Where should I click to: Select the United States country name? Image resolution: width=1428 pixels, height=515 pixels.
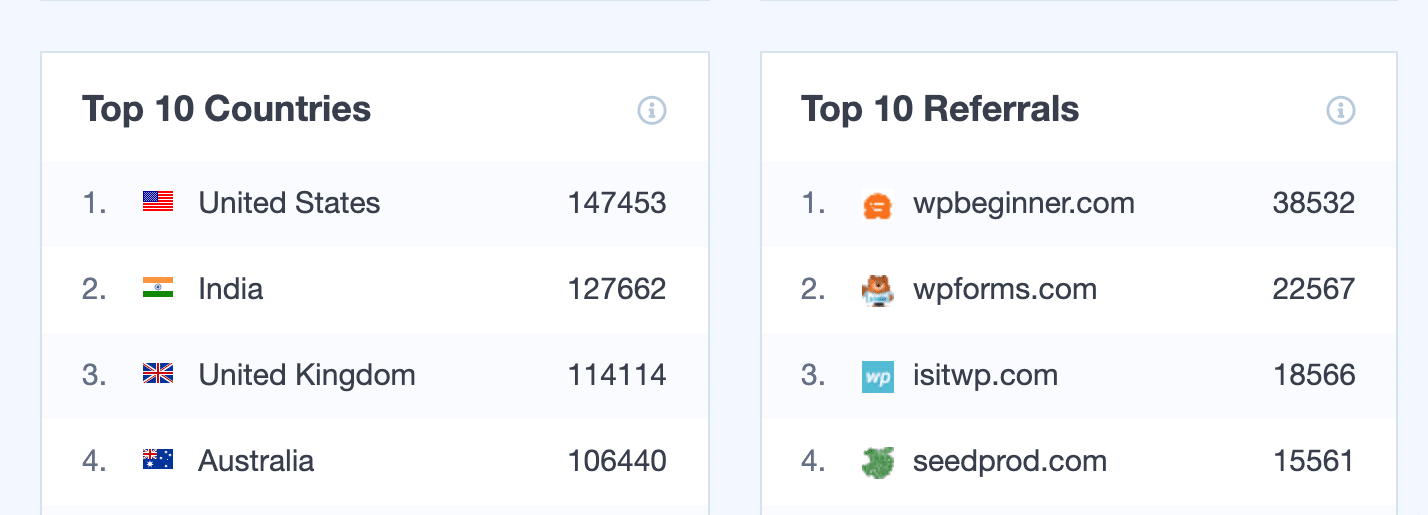pyautogui.click(x=289, y=203)
